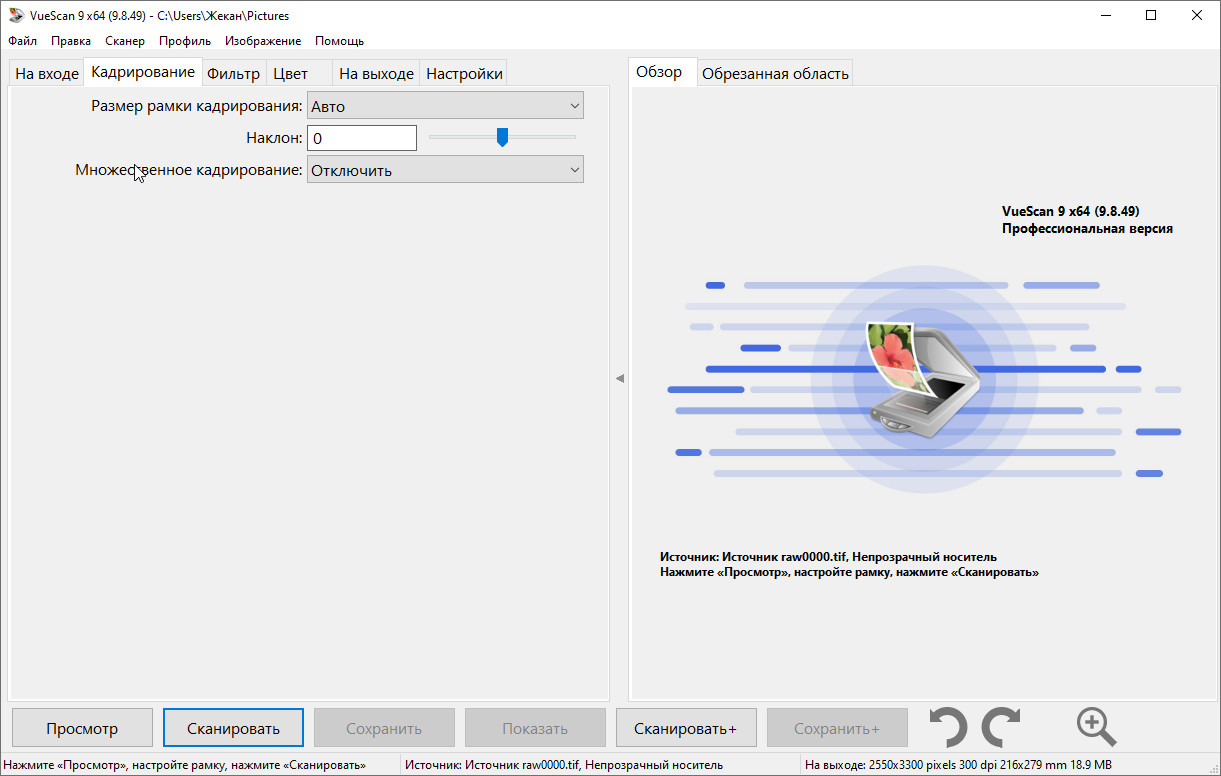
Task: Click the Наклон value input field
Action: pyautogui.click(x=361, y=138)
